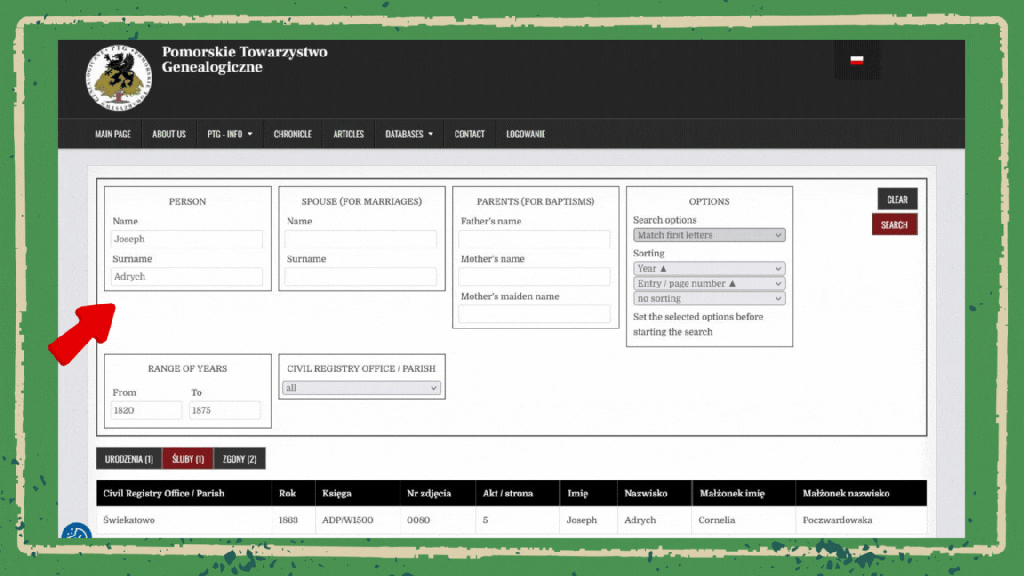
Task: Open the PTG - Info menu
Action: [x=229, y=134]
